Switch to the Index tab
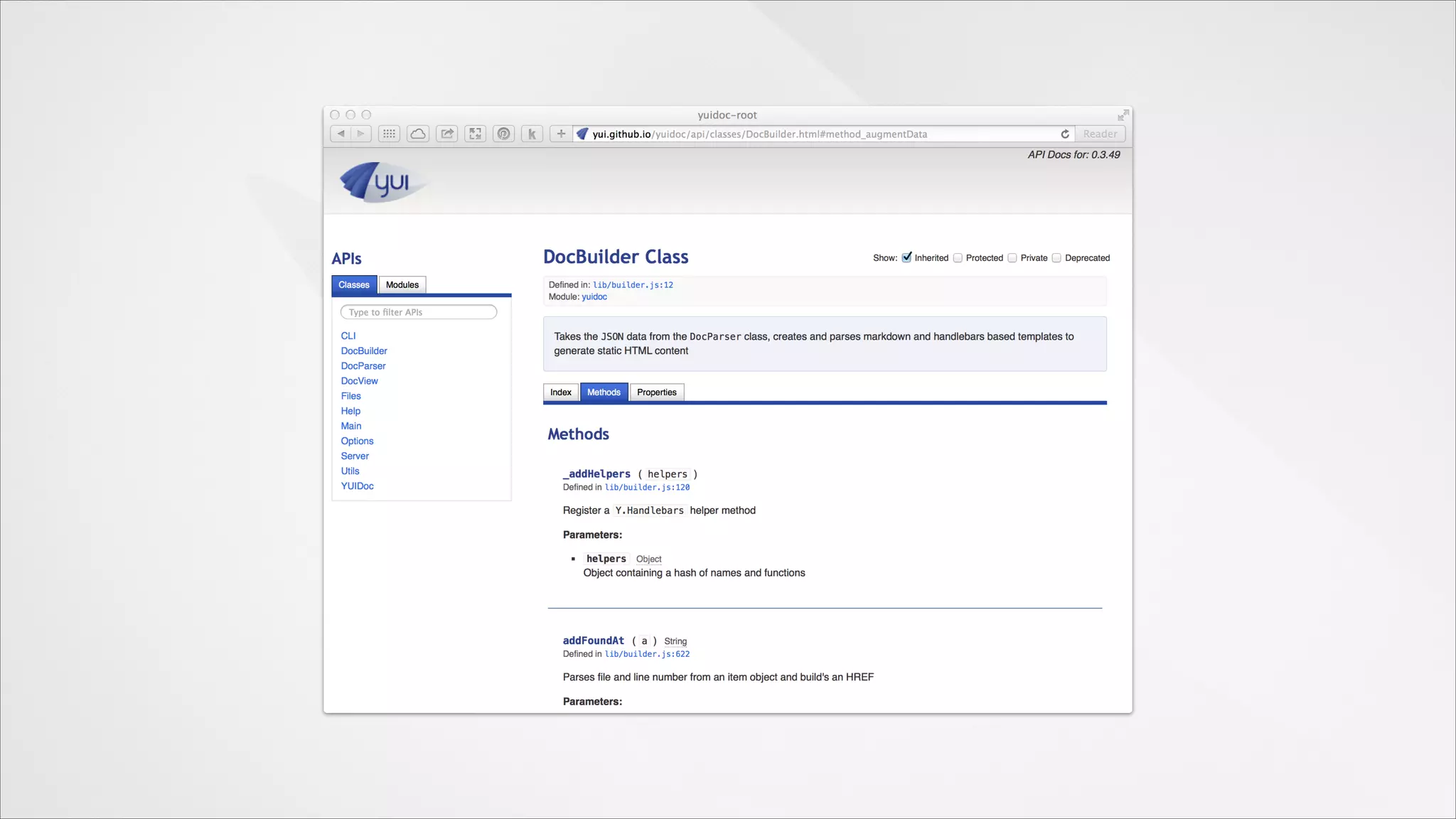1456x819 pixels. tap(560, 392)
